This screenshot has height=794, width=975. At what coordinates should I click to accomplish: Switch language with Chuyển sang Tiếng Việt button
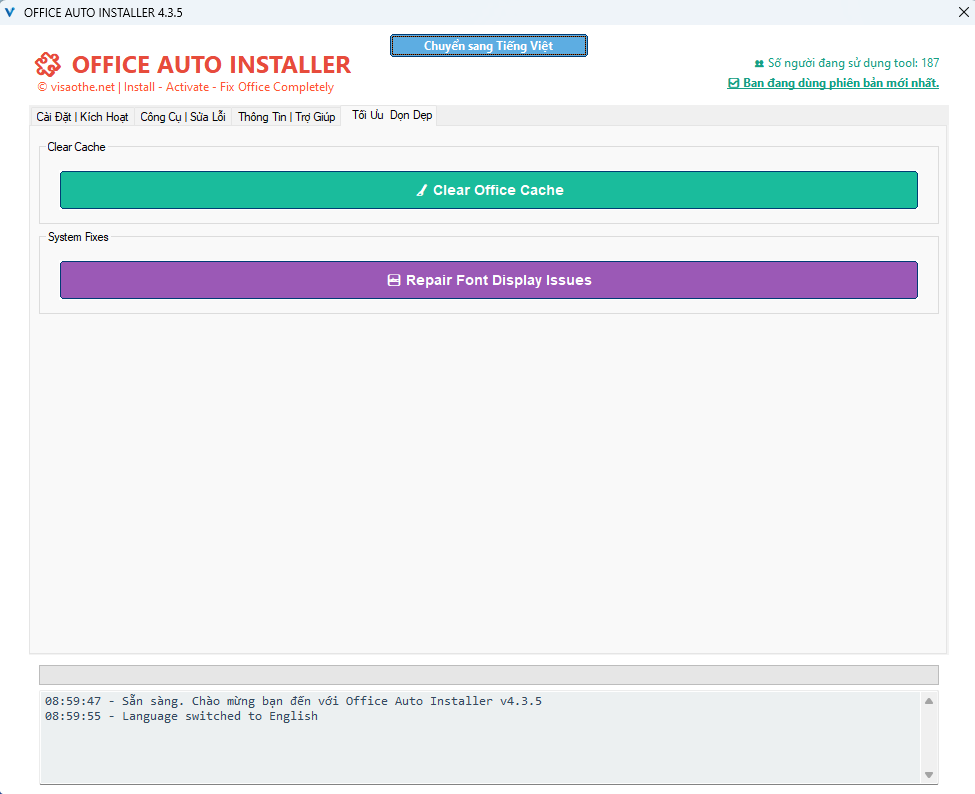click(x=489, y=45)
